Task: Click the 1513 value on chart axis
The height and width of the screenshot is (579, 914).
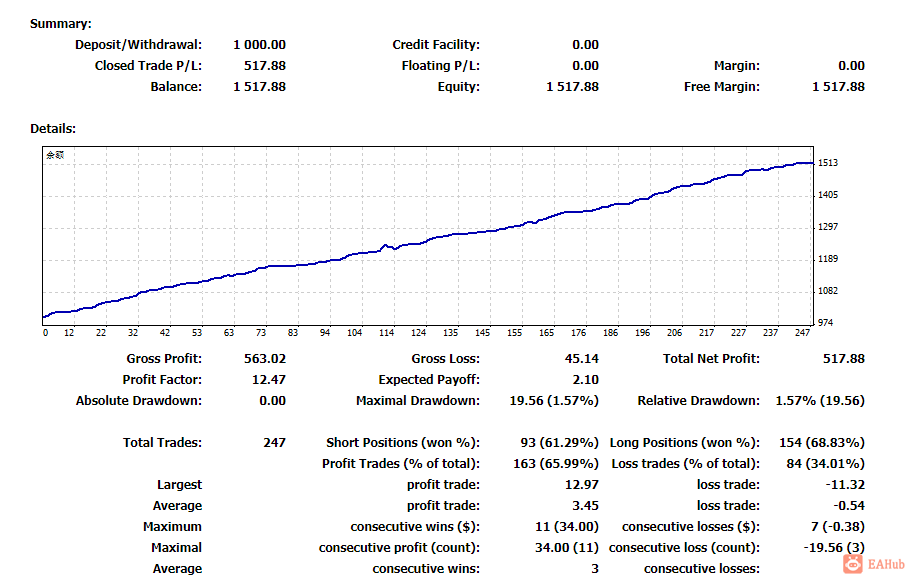Action: tap(828, 163)
